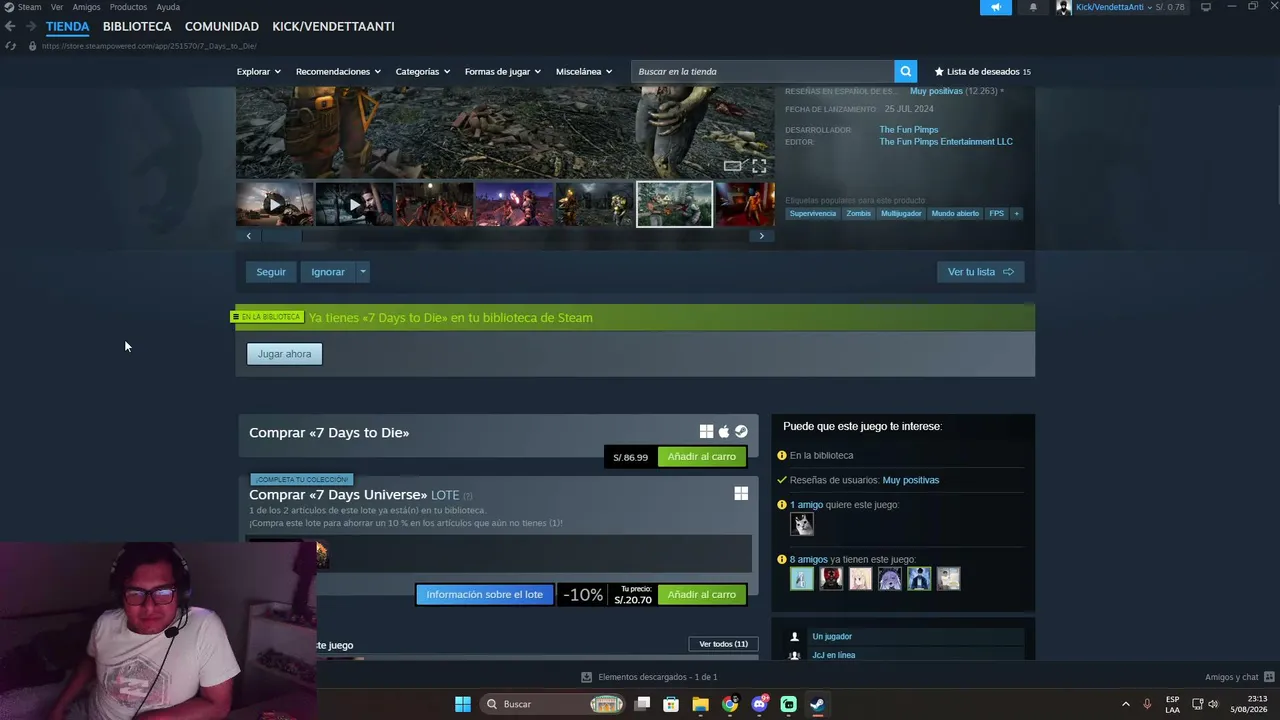Open the Amigos menu
1280x720 pixels.
click(86, 7)
